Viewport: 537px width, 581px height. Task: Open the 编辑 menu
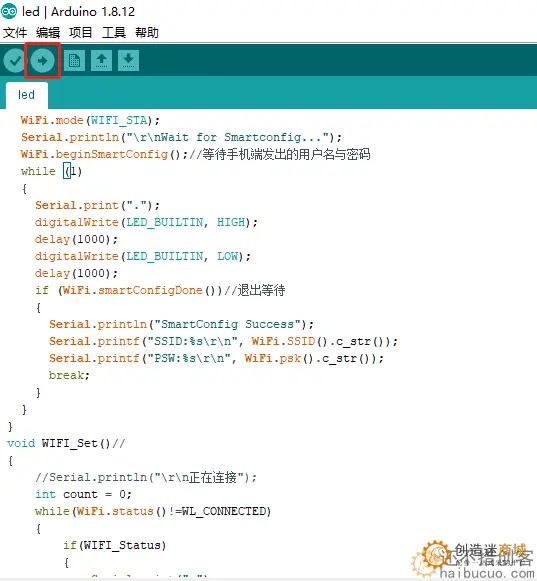48,33
